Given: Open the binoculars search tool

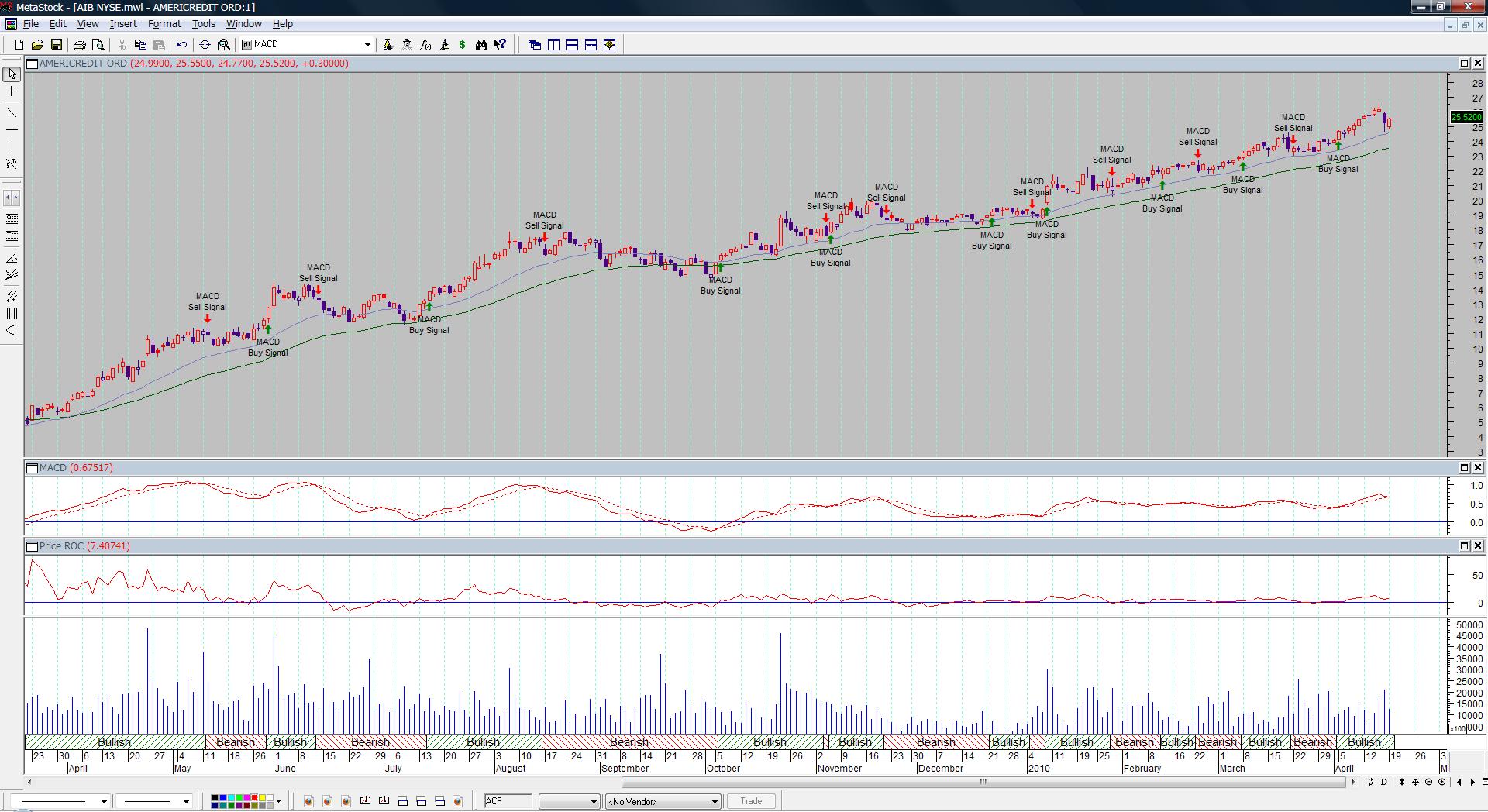Looking at the screenshot, I should pos(481,45).
